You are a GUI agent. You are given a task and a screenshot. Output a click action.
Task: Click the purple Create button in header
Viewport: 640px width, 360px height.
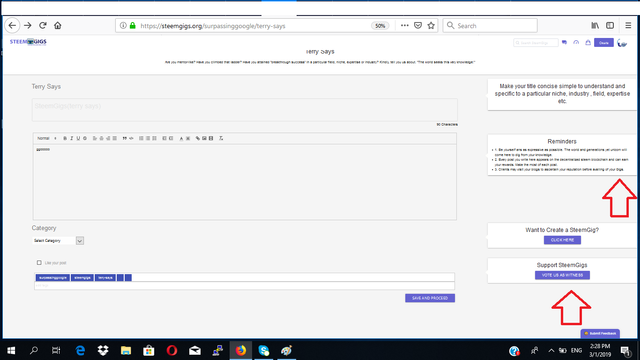point(604,42)
